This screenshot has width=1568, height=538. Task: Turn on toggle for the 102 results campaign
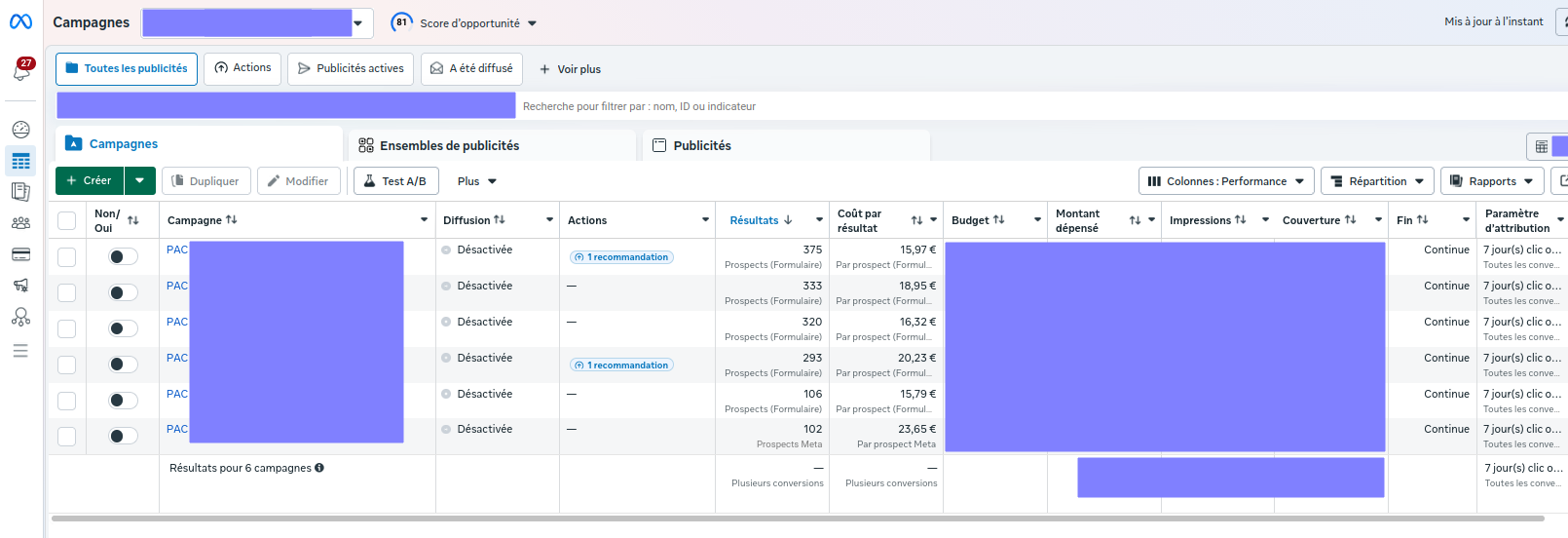click(123, 436)
